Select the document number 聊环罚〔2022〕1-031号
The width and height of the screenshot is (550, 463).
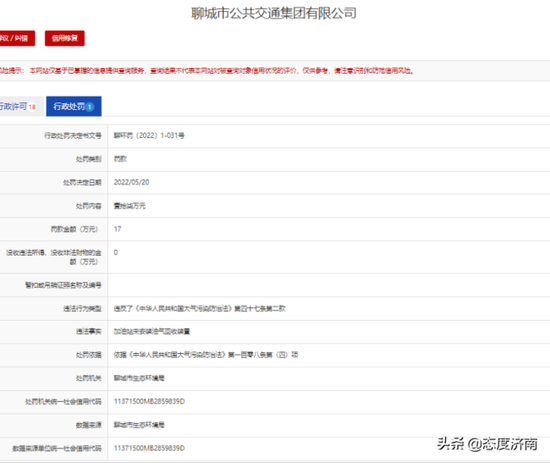point(149,136)
